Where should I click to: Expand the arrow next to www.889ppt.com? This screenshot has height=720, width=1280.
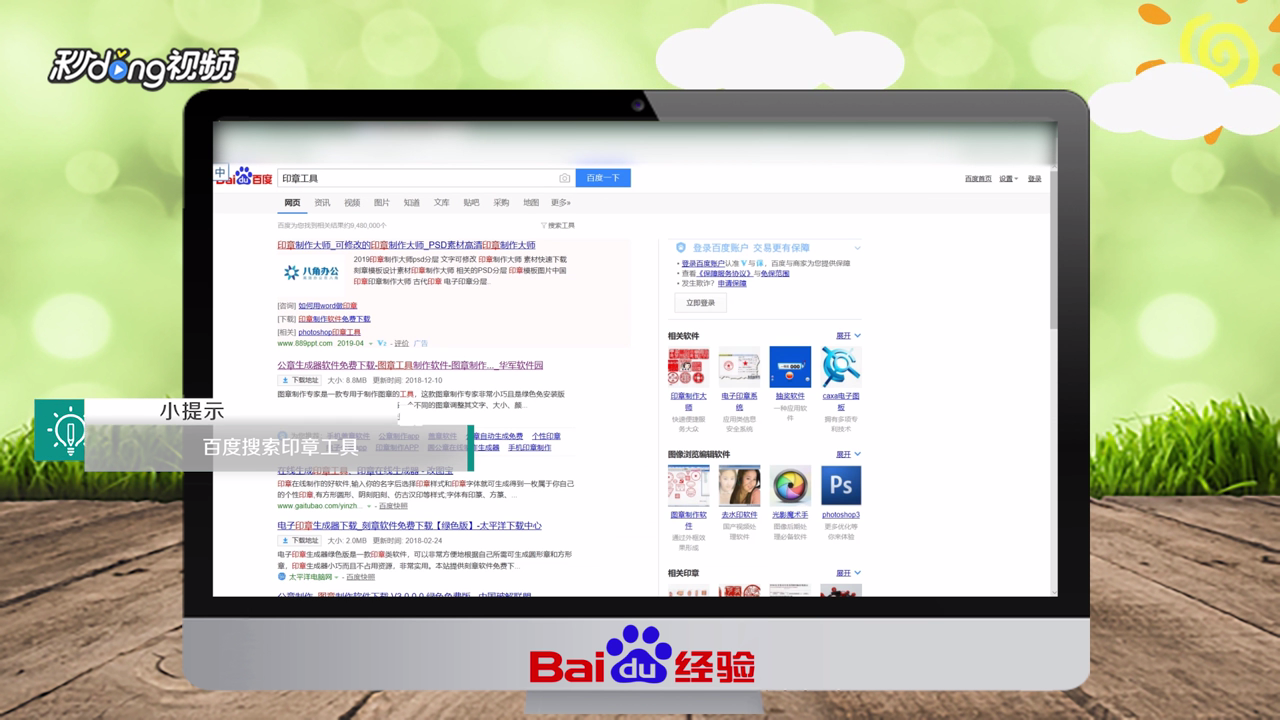tap(370, 344)
